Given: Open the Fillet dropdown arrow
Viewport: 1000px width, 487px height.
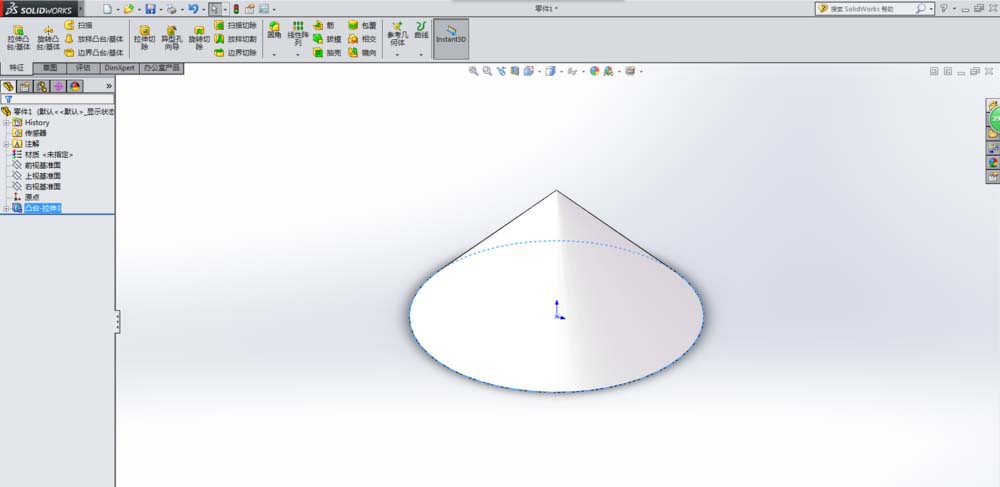Looking at the screenshot, I should click(274, 55).
